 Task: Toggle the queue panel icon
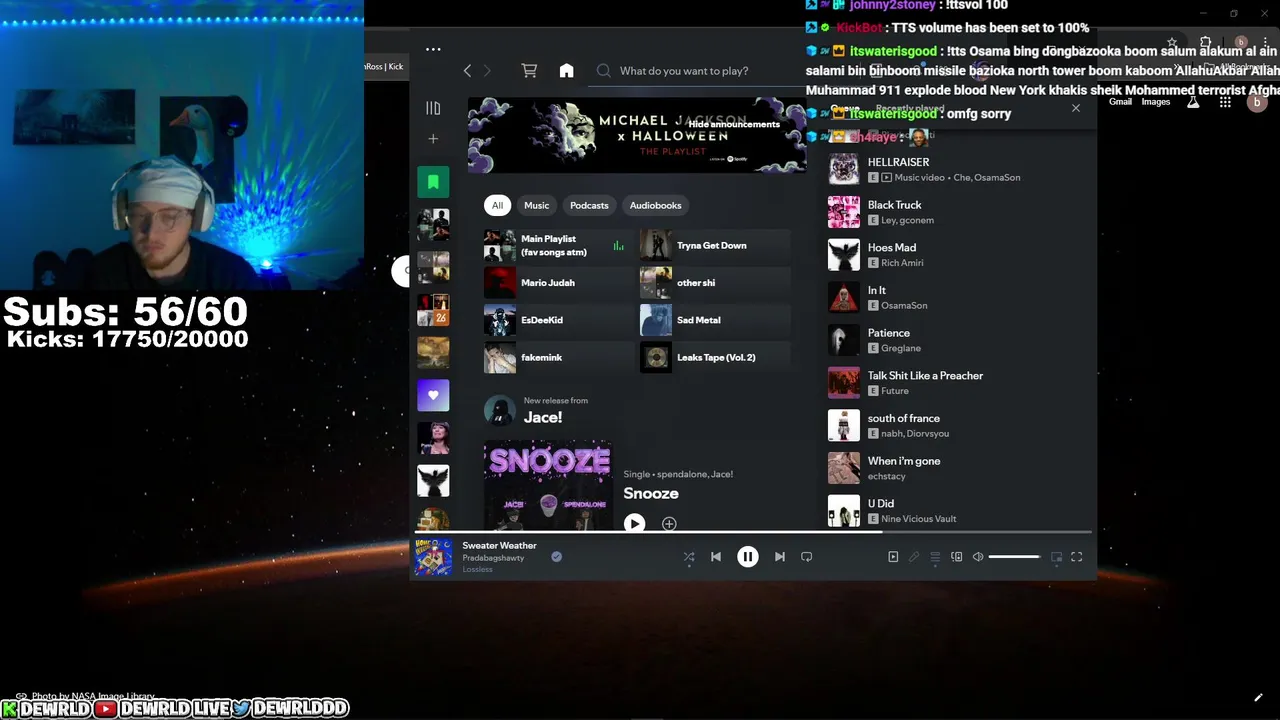click(935, 557)
